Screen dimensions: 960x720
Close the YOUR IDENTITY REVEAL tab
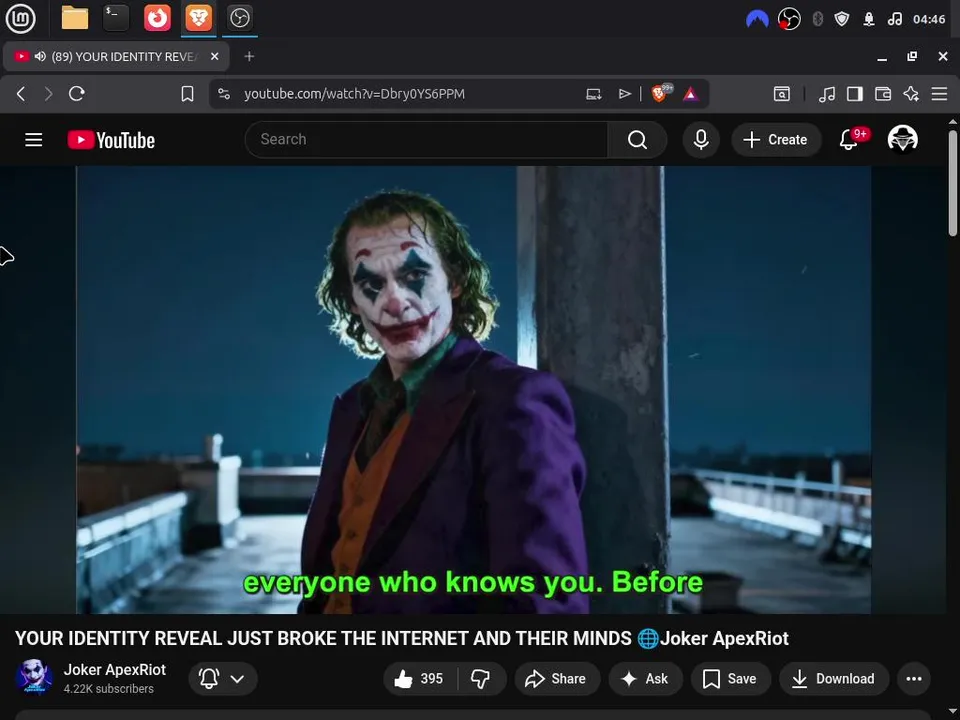(214, 56)
